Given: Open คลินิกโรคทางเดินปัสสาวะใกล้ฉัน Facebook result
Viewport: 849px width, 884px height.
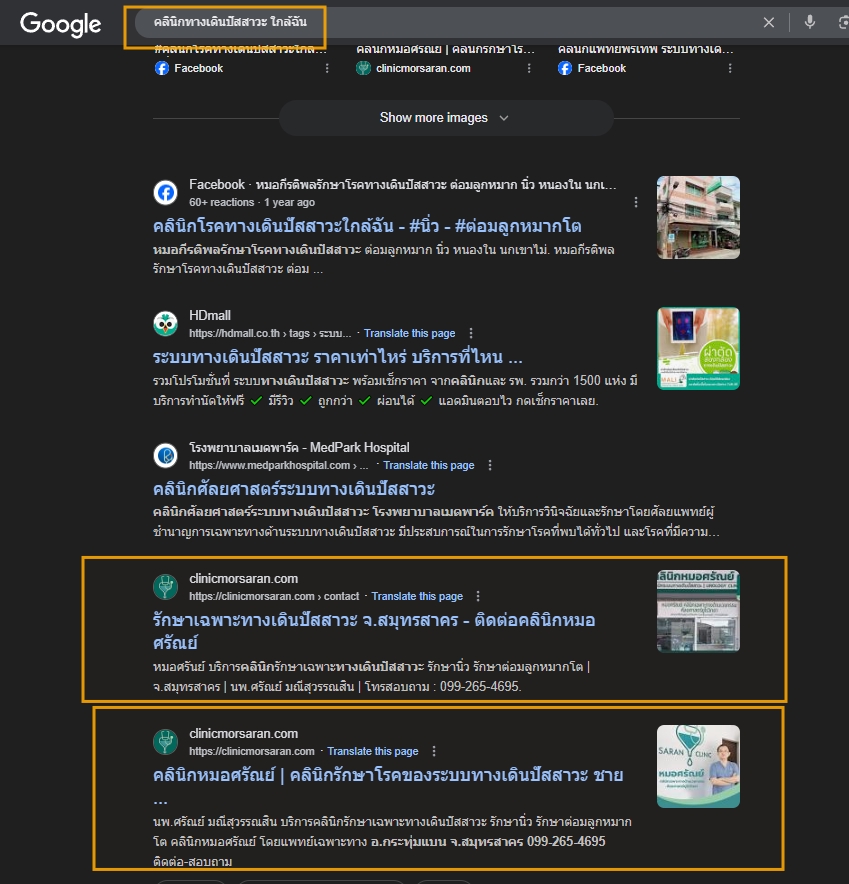Looking at the screenshot, I should (367, 226).
